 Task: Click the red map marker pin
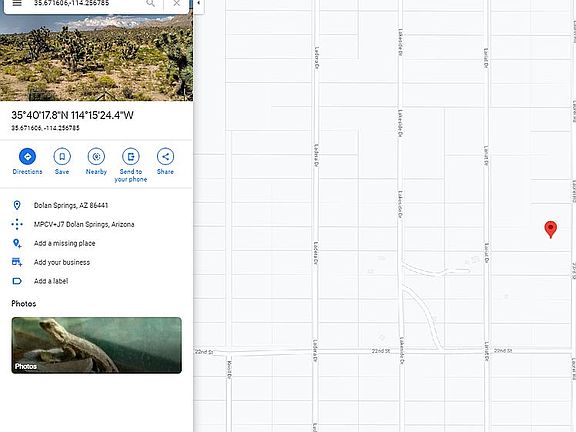pyautogui.click(x=550, y=229)
